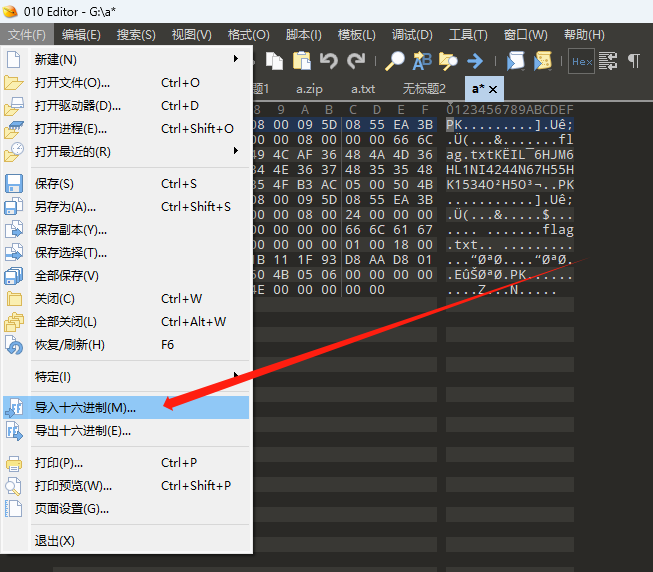Click the toolbar Redo arrow
The height and width of the screenshot is (572, 653).
click(356, 61)
